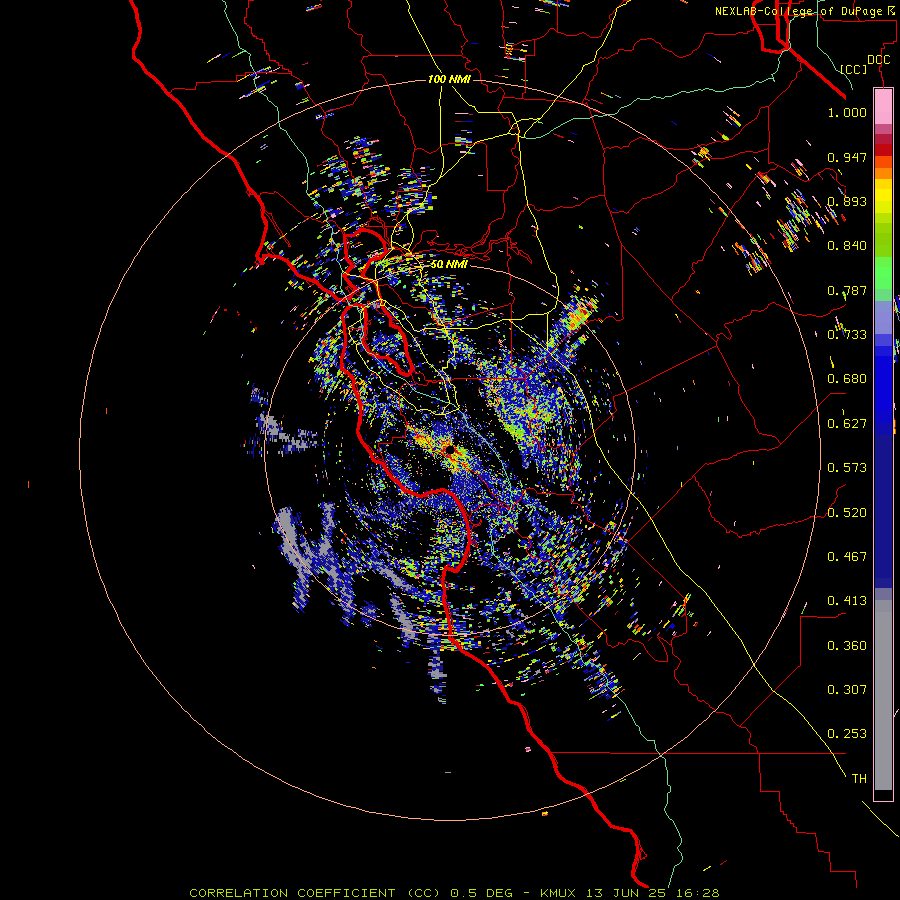Click the 0.573 scale value
Viewport: 900px width, 900px height.
pyautogui.click(x=847, y=468)
